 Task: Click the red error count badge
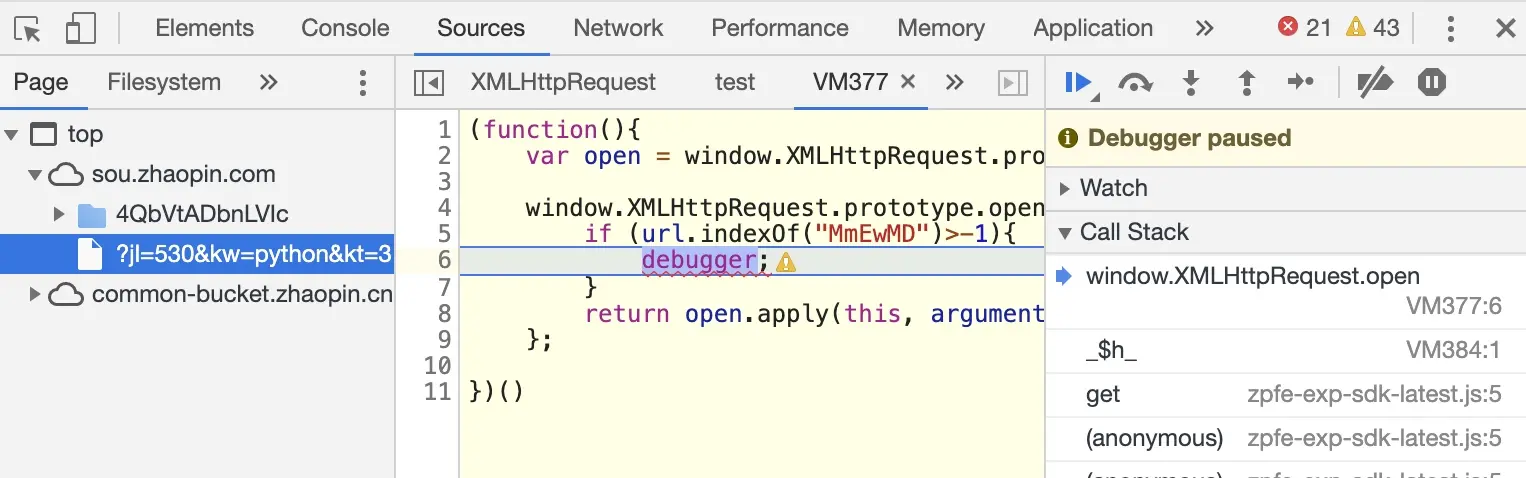pos(1305,28)
